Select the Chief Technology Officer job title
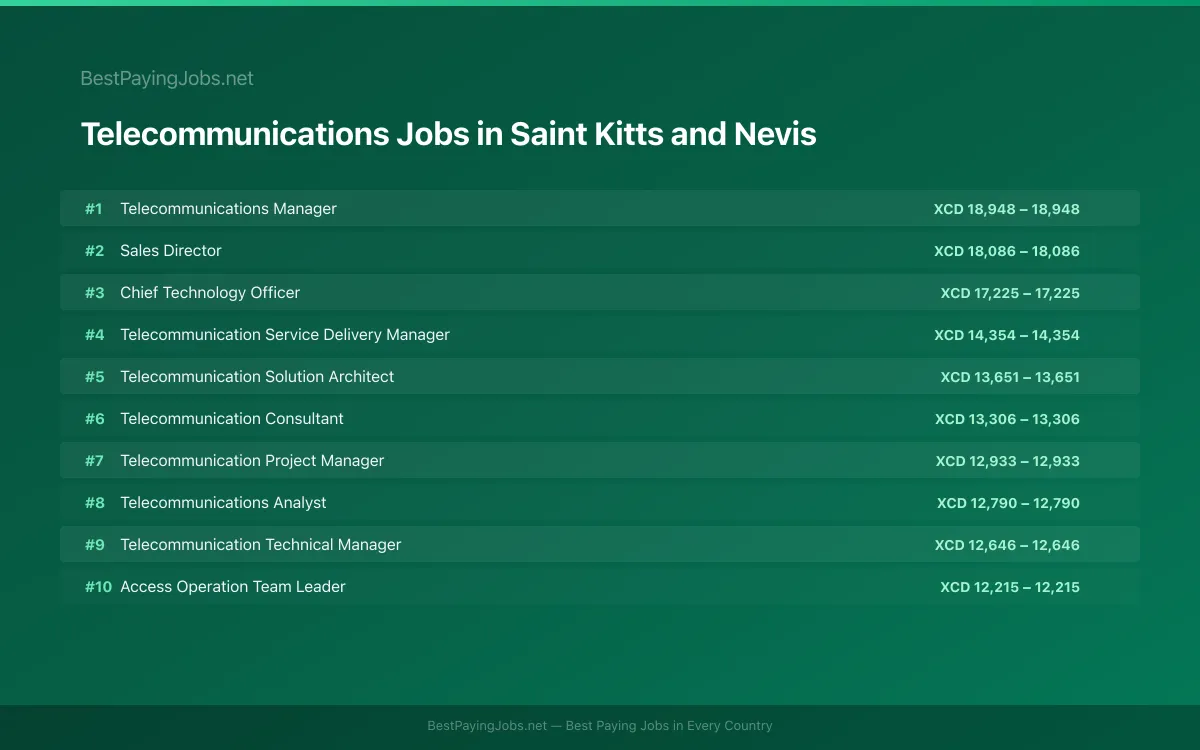 point(210,292)
